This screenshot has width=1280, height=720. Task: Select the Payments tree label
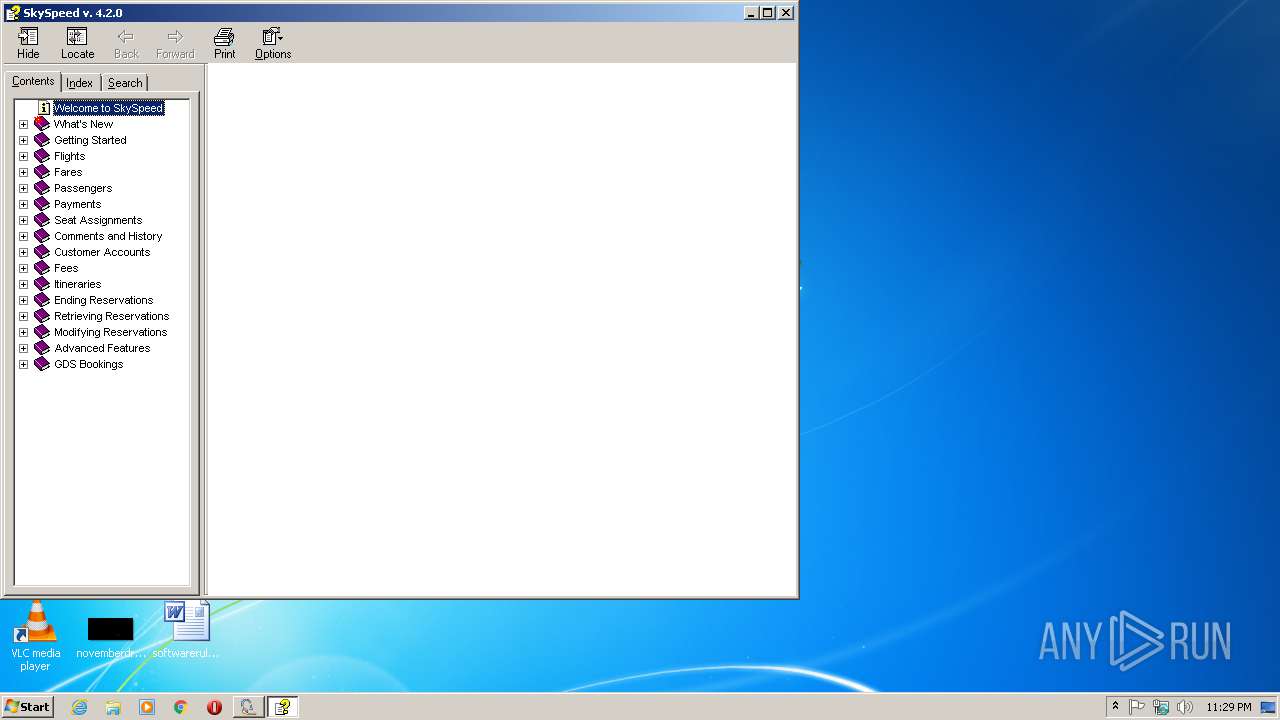(x=77, y=204)
